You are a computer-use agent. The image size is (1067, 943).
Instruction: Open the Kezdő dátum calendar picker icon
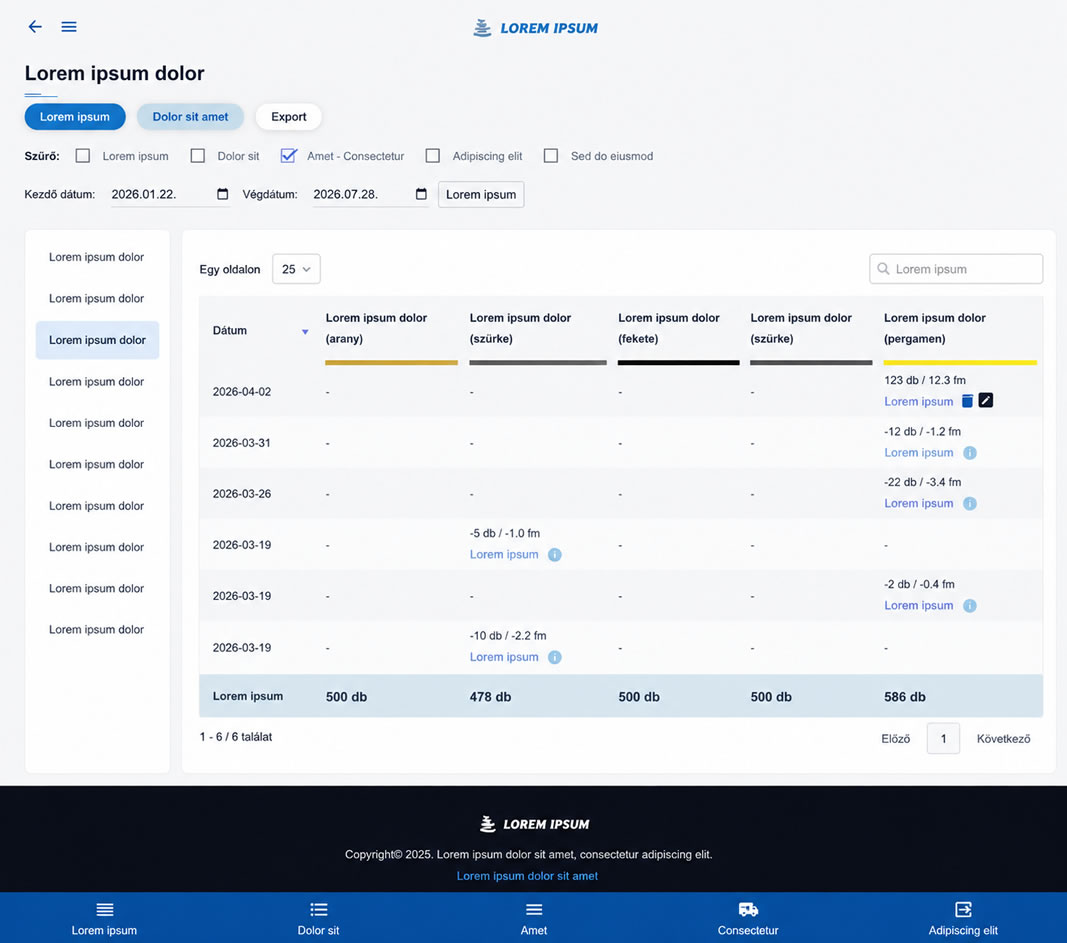(223, 194)
